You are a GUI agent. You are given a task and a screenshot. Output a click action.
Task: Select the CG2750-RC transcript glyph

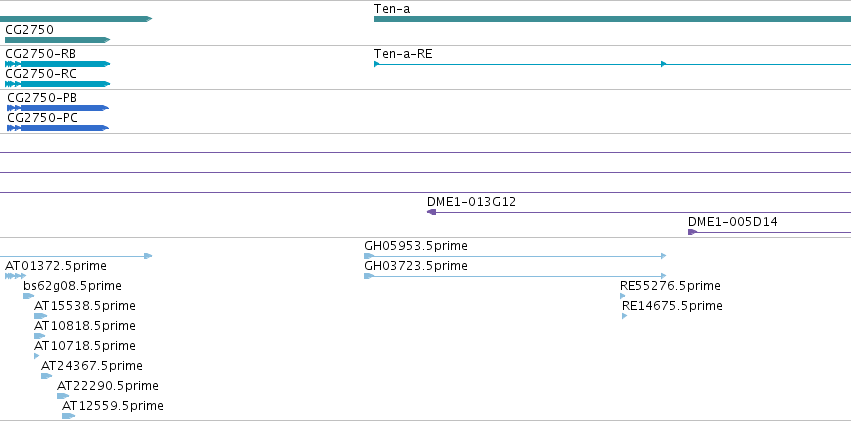(58, 84)
